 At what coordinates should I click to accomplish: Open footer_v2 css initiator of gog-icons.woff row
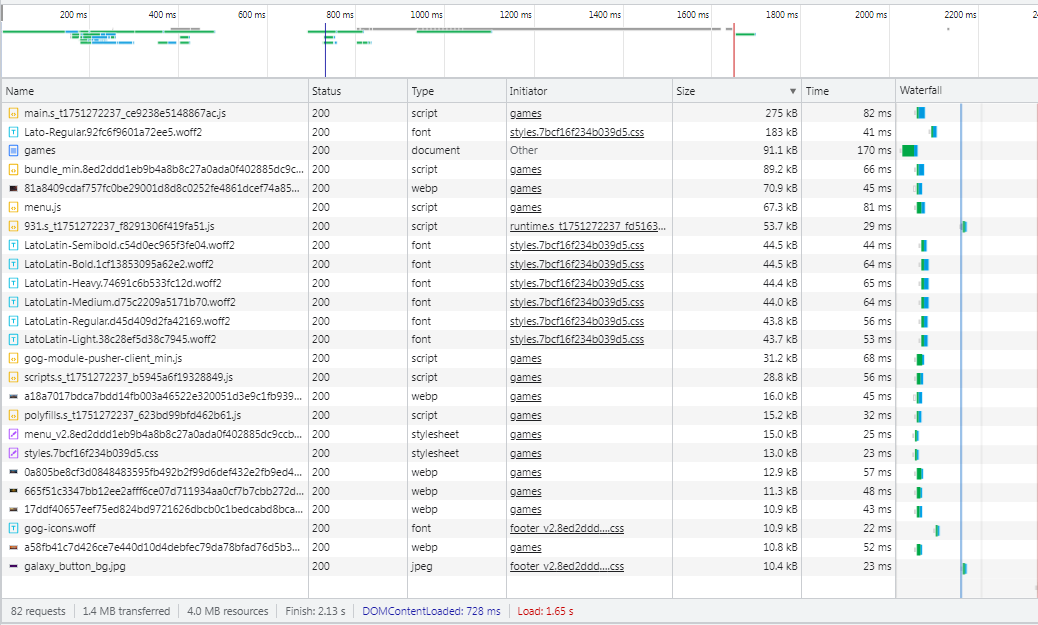[567, 528]
